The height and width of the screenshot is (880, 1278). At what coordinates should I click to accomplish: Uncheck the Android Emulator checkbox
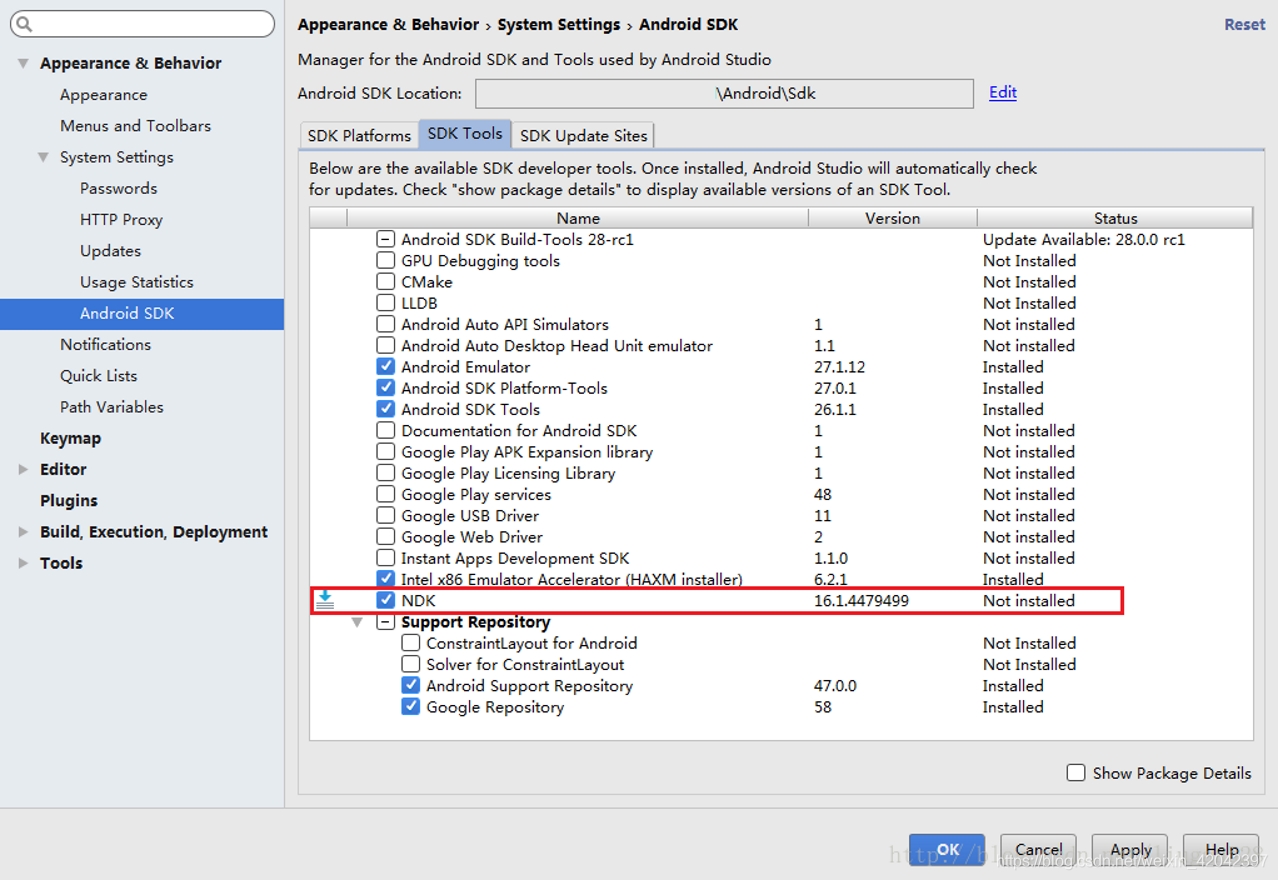(385, 367)
